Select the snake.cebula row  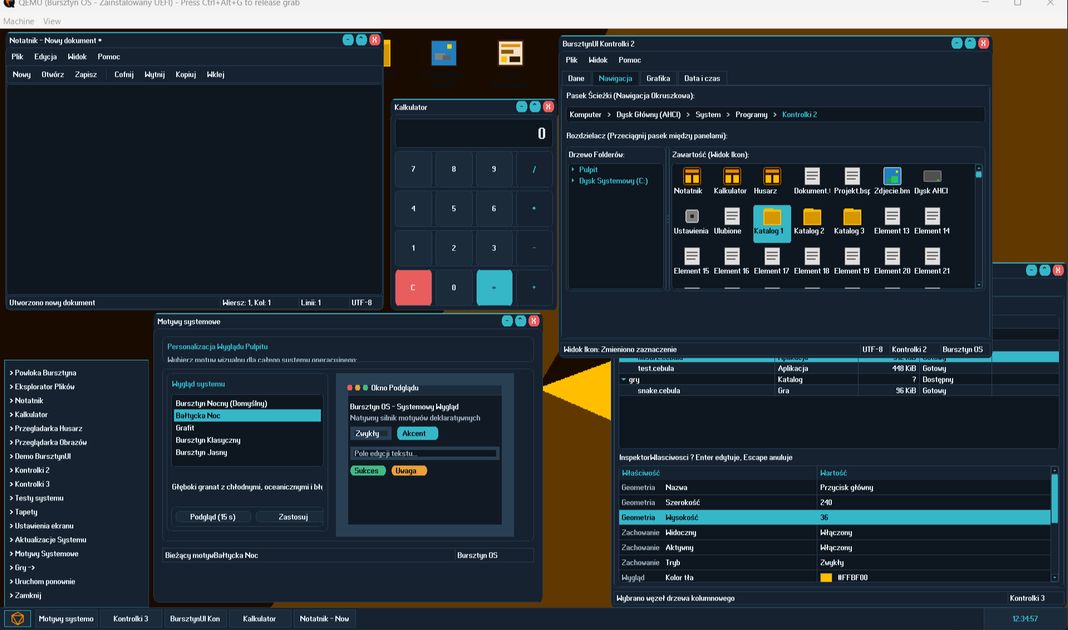click(x=838, y=391)
